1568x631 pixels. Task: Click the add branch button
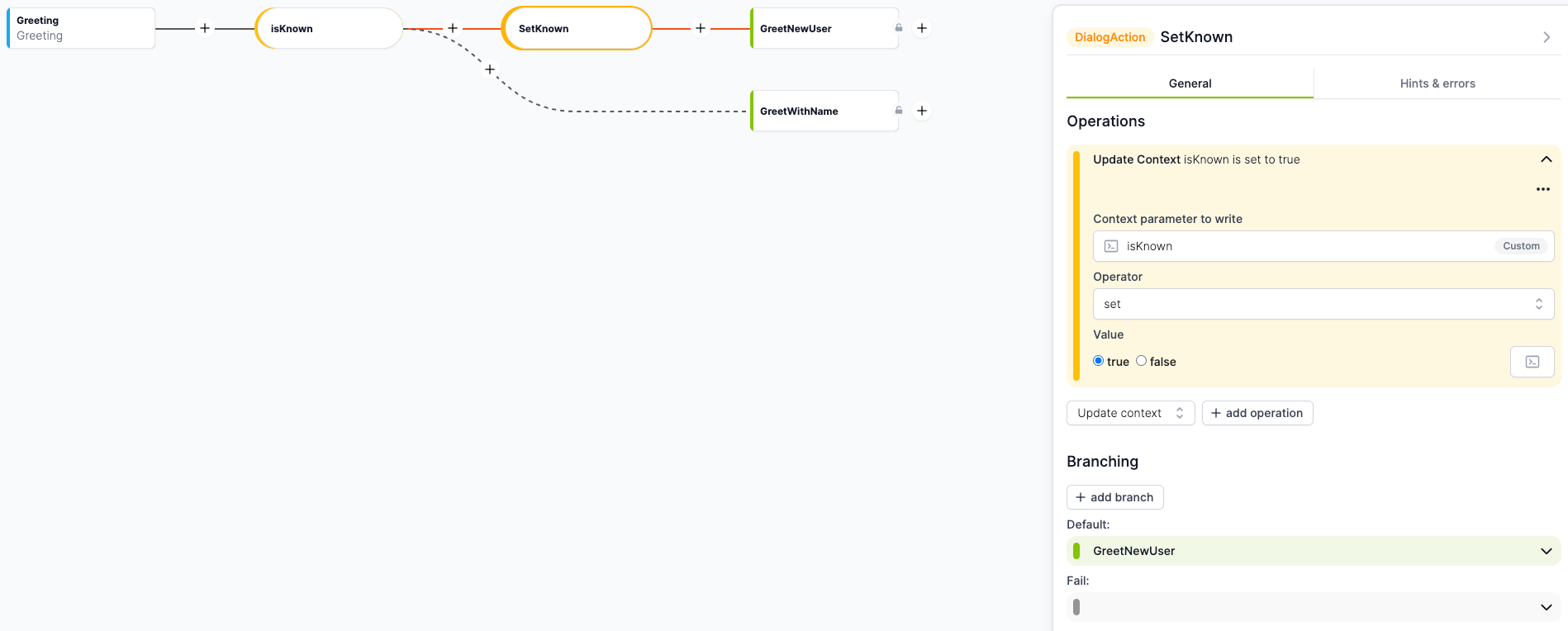pyautogui.click(x=1114, y=497)
